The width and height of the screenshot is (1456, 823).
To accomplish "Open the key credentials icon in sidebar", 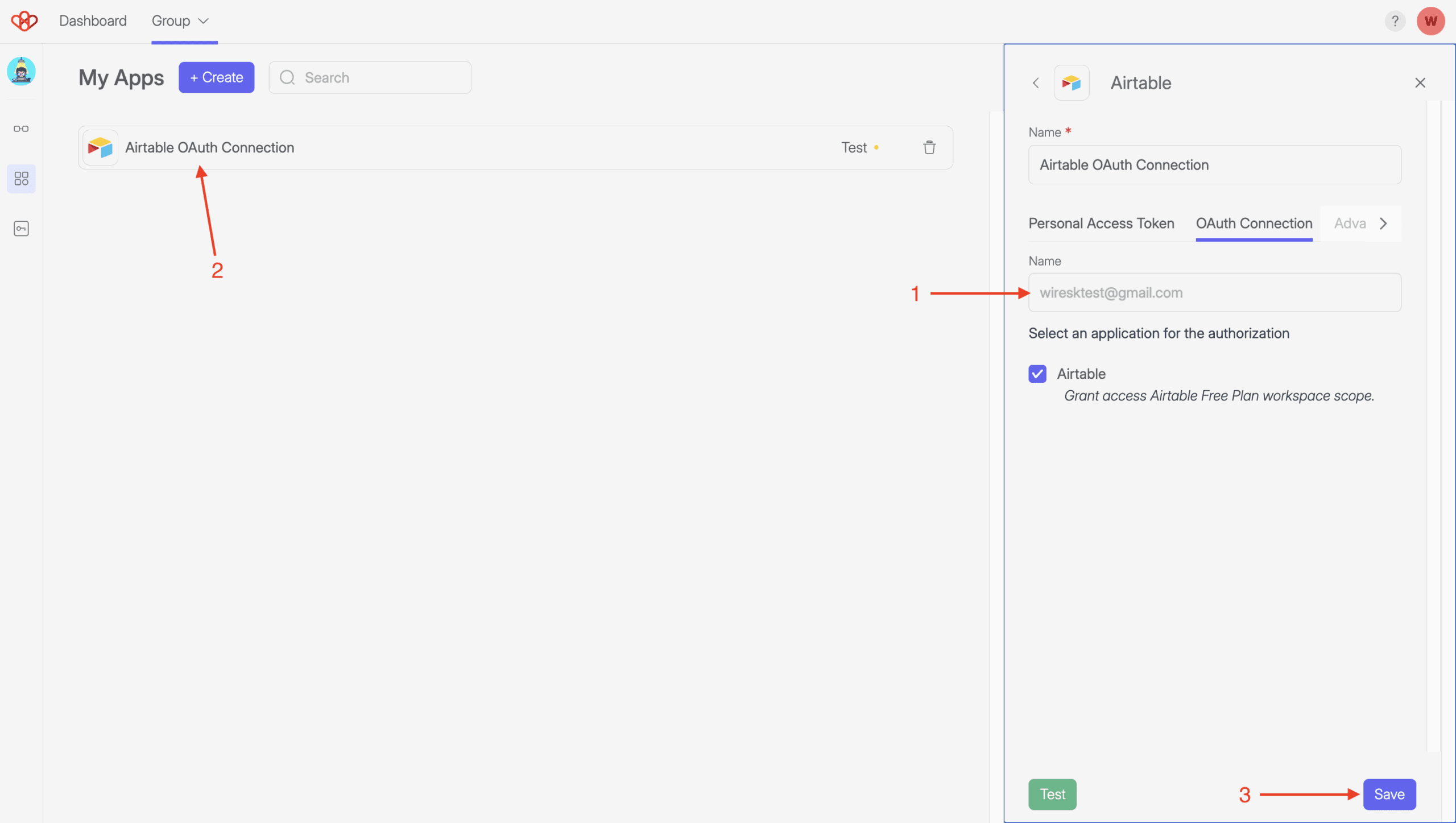I will [21, 229].
